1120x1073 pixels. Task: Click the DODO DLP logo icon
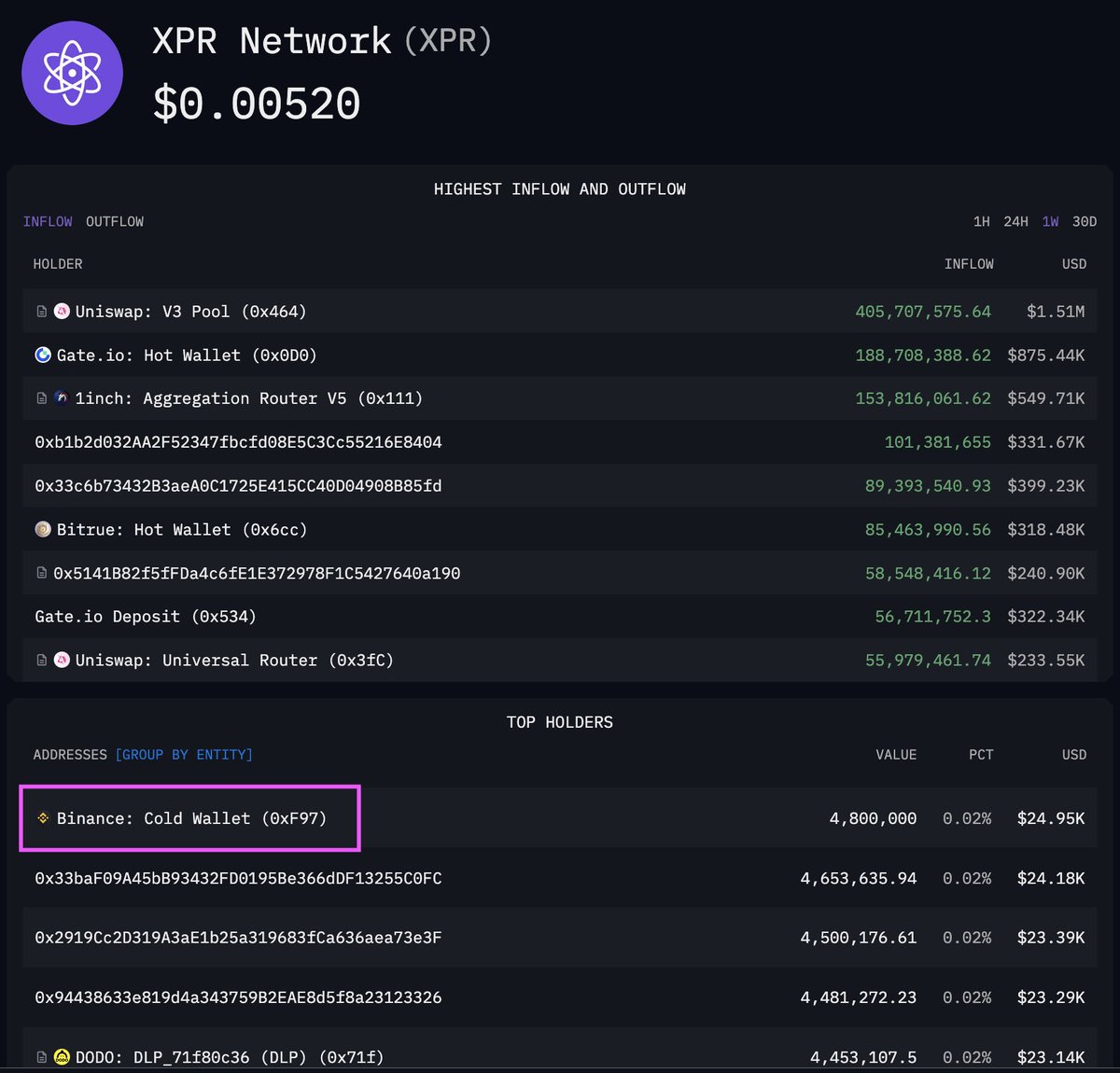tap(62, 1057)
